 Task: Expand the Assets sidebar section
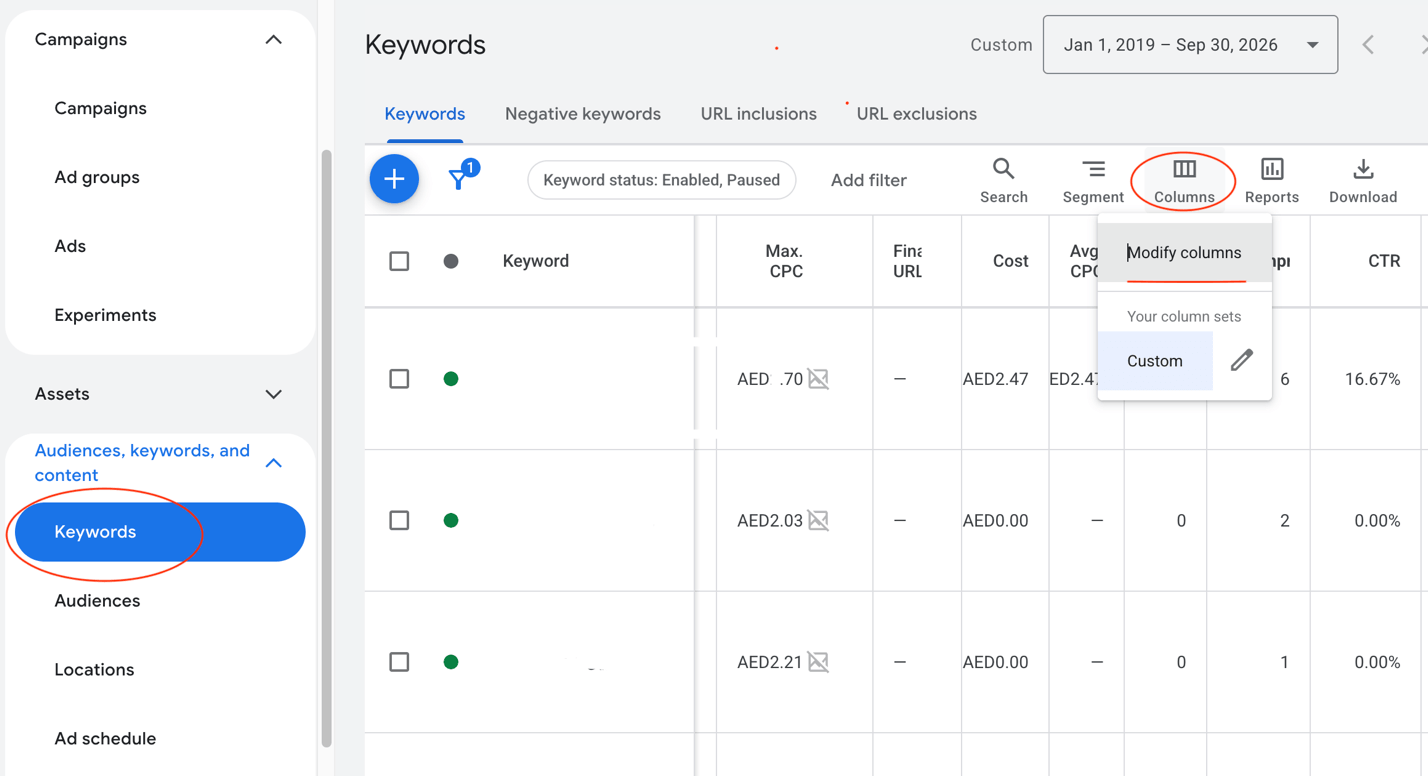(x=273, y=394)
